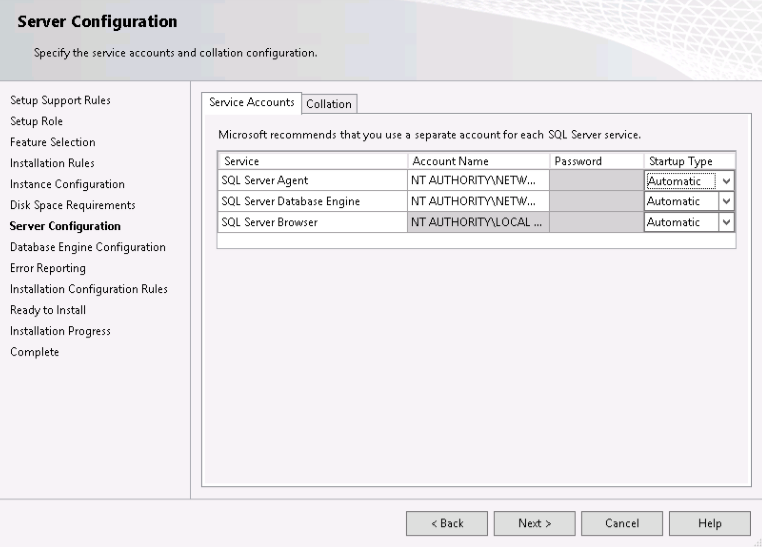The image size is (762, 547).
Task: Select Installation Configuration Rules step in sidebar
Action: point(88,289)
